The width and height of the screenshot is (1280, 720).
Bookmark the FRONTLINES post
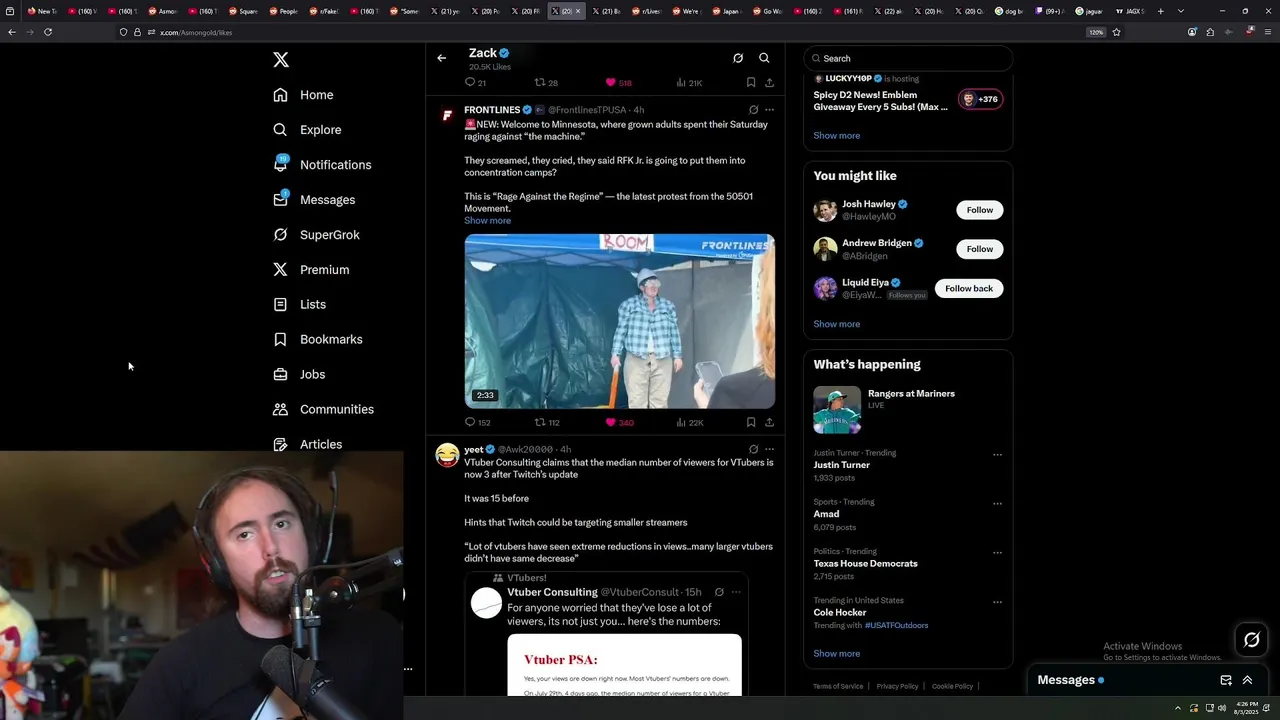751,422
